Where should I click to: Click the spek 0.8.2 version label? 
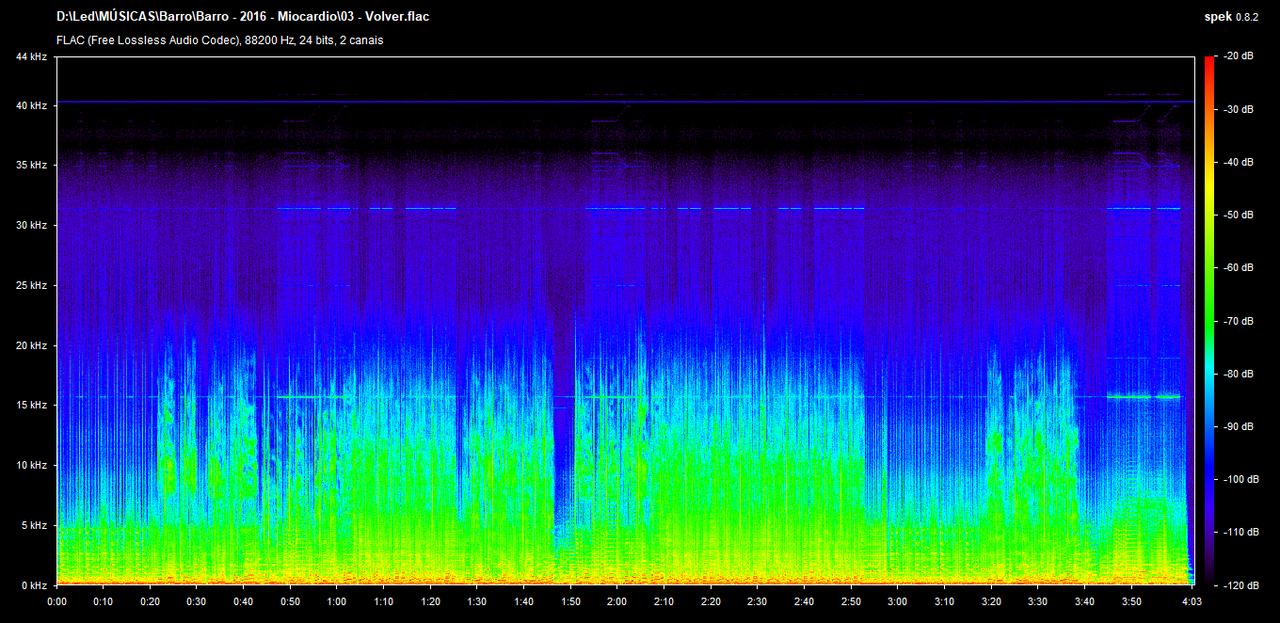point(1231,17)
